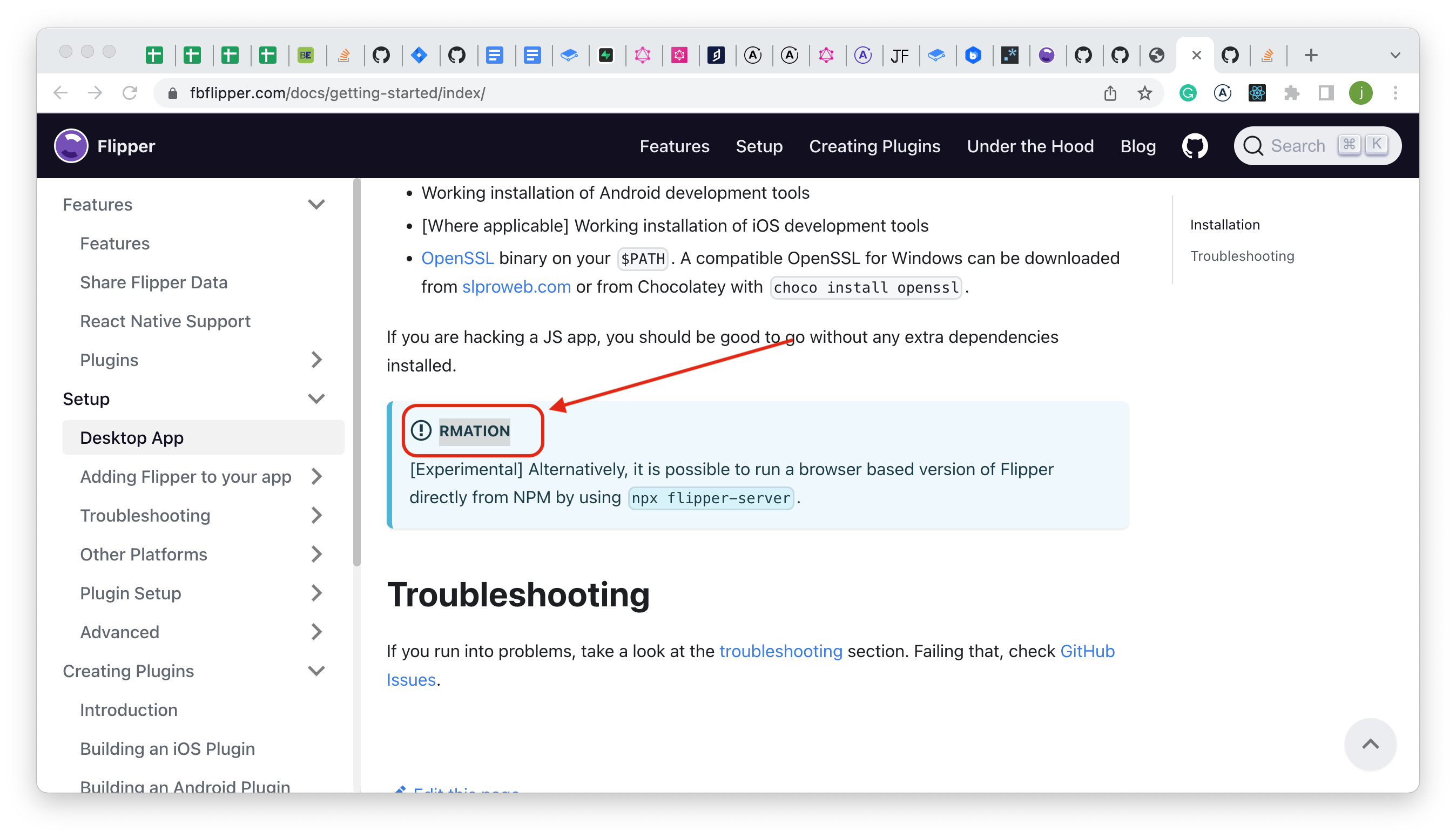Collapse the Setup section chevron

click(316, 398)
